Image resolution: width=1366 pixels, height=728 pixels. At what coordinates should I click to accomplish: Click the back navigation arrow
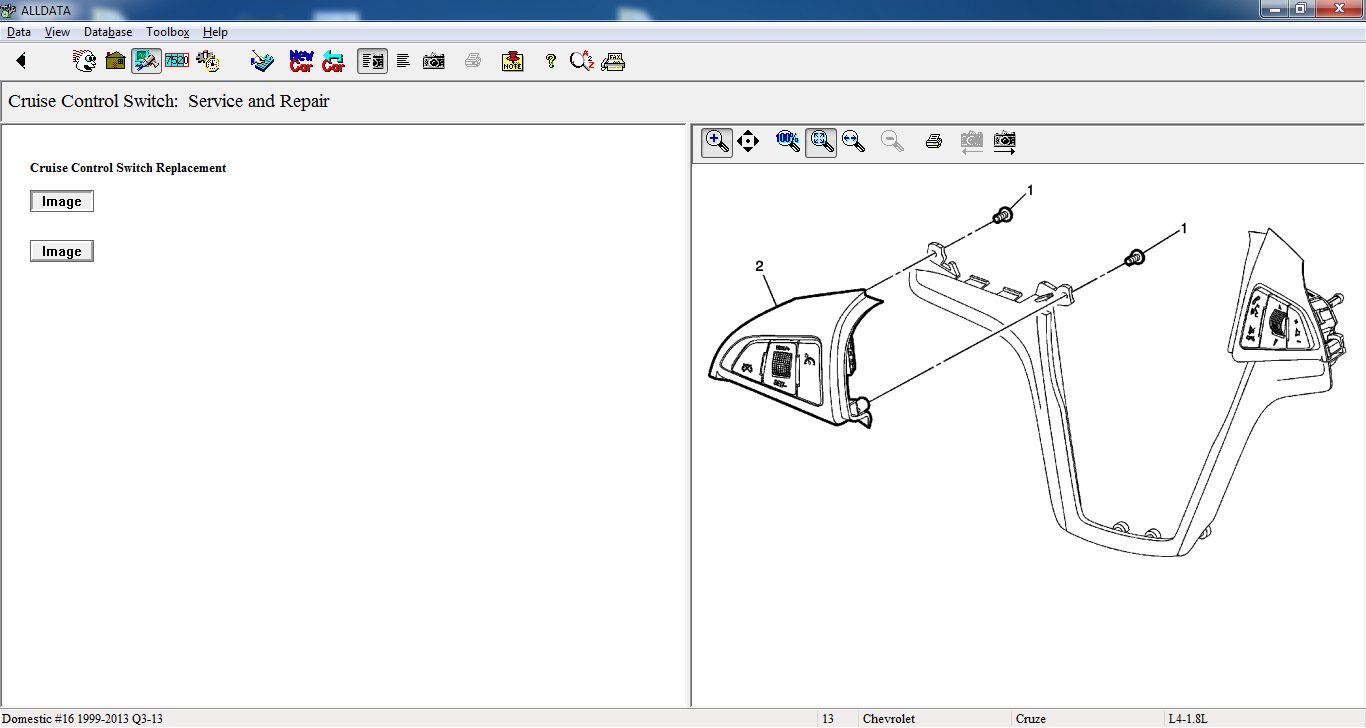coord(20,61)
